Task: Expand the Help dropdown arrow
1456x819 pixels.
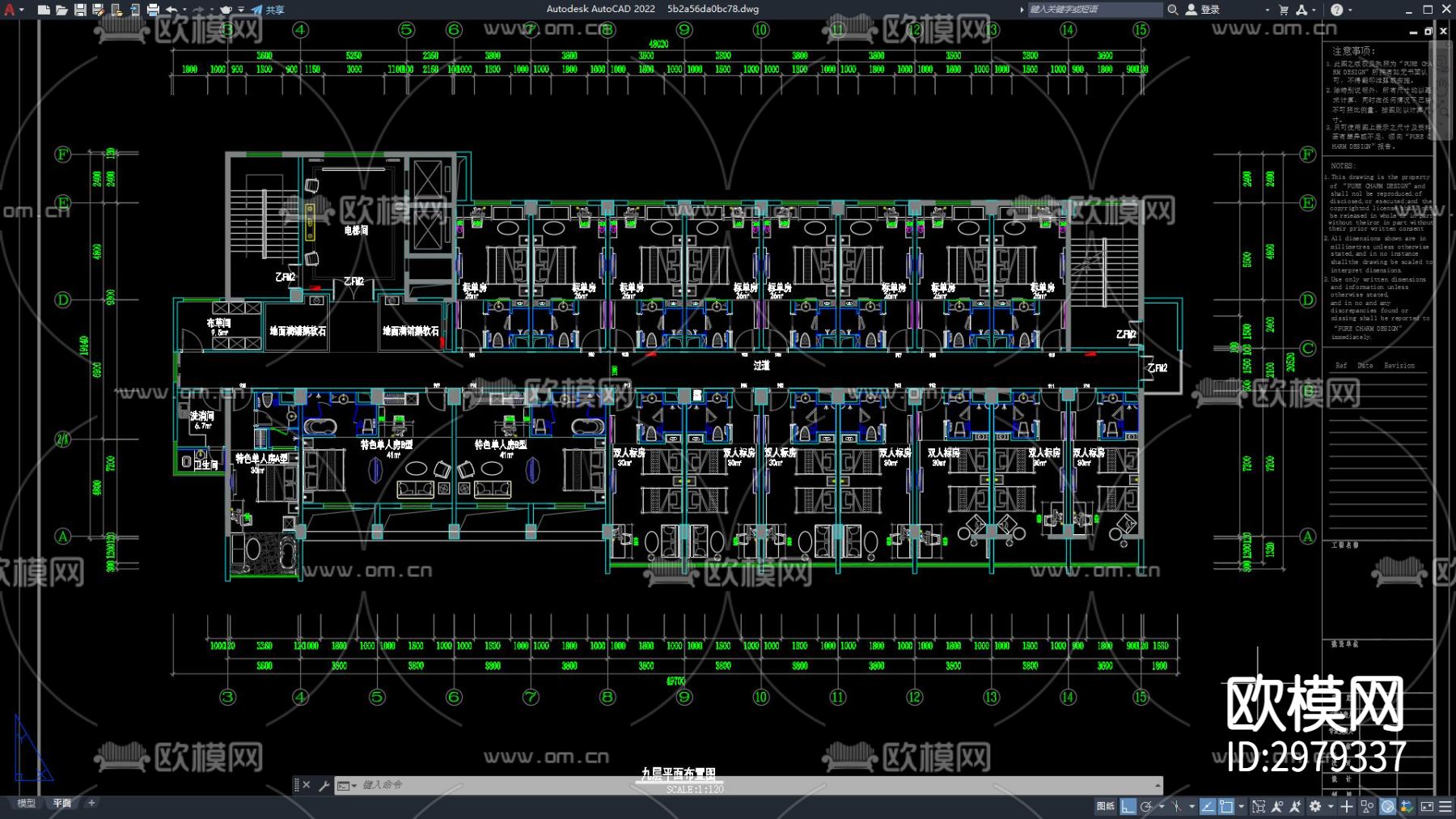Action: pos(1350,10)
